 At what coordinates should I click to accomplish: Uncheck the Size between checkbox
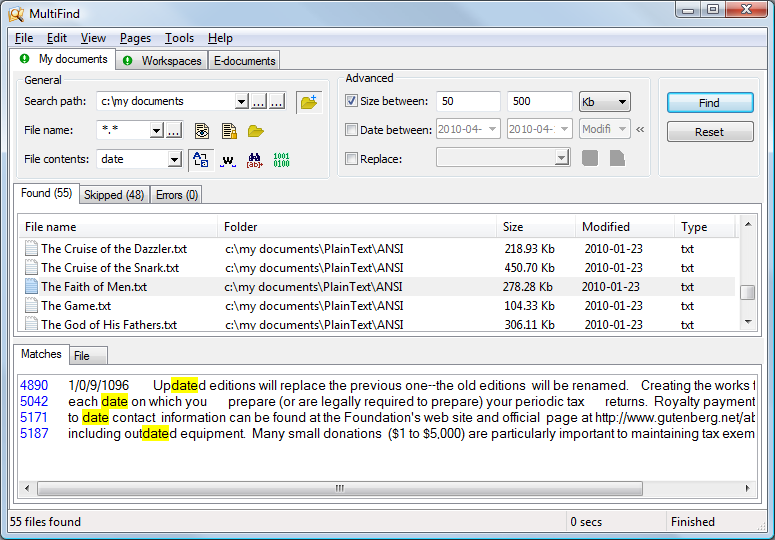pos(351,101)
